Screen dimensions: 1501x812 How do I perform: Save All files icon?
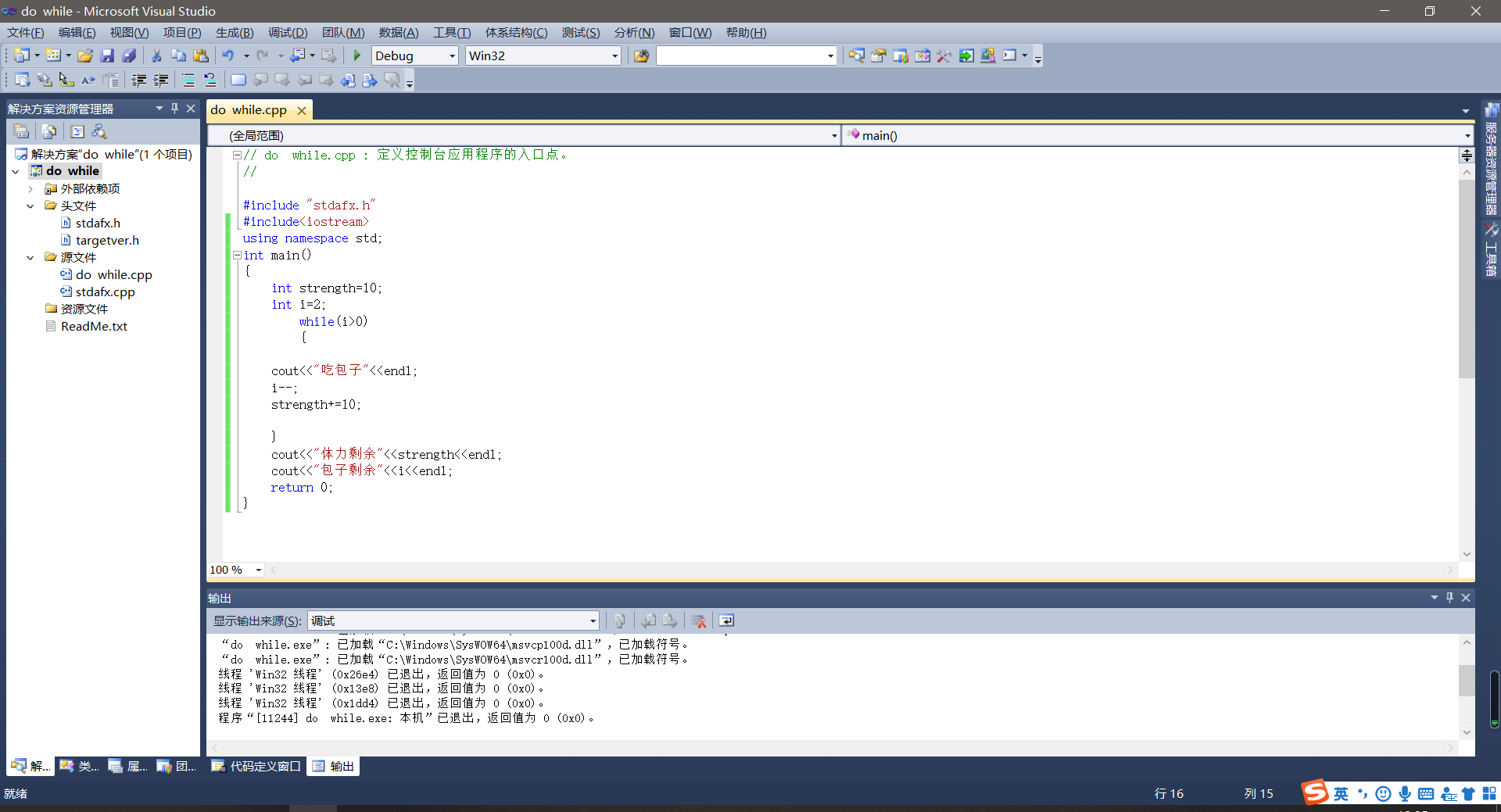tap(129, 55)
